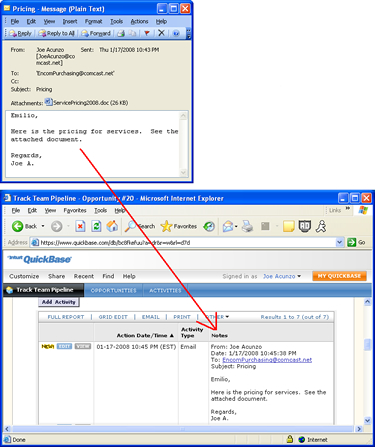The height and width of the screenshot is (447, 375).
Task: Open Find in QuickBase menu
Action: coord(108,276)
